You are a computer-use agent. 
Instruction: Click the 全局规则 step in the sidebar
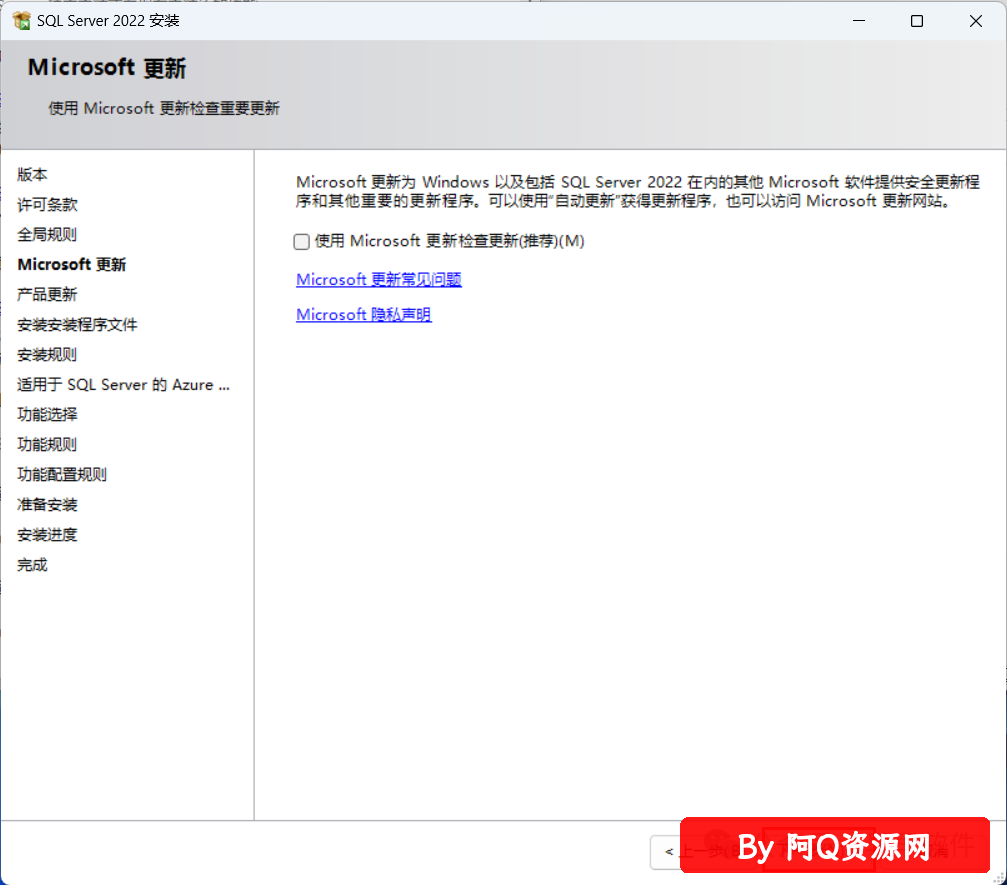(x=47, y=234)
